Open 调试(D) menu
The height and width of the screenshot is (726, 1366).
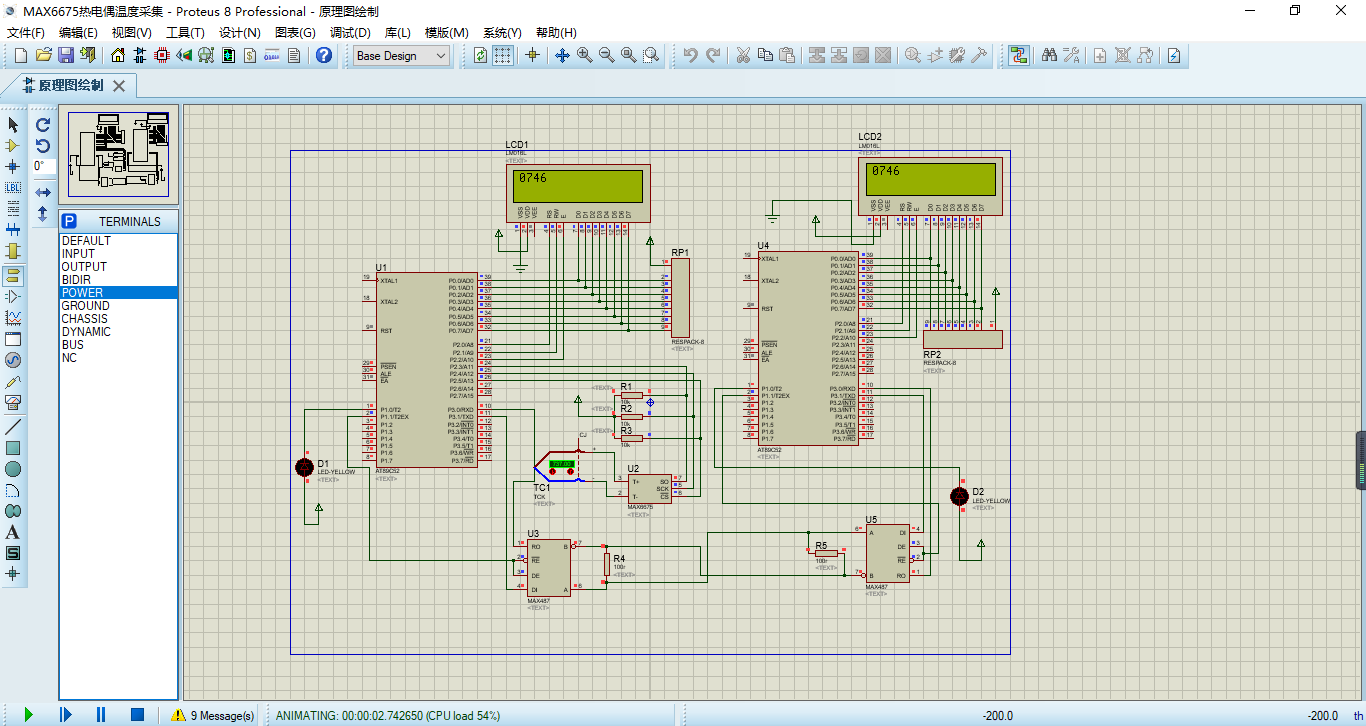[x=350, y=32]
